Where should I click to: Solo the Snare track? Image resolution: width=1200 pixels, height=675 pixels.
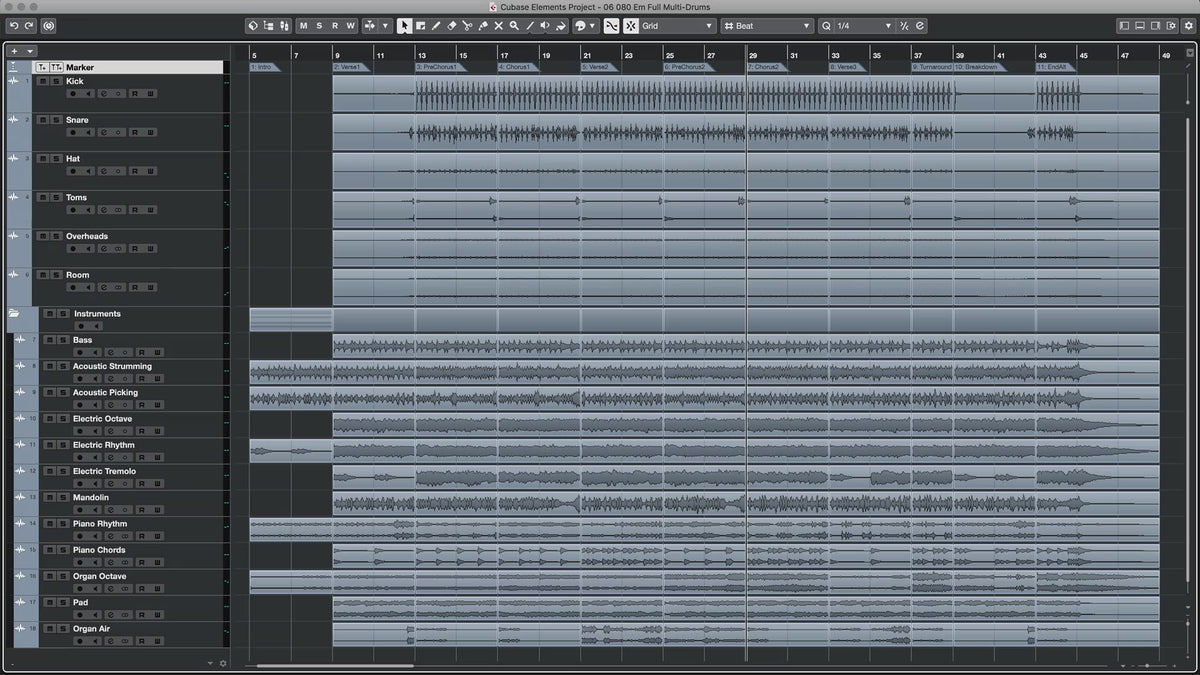point(55,120)
